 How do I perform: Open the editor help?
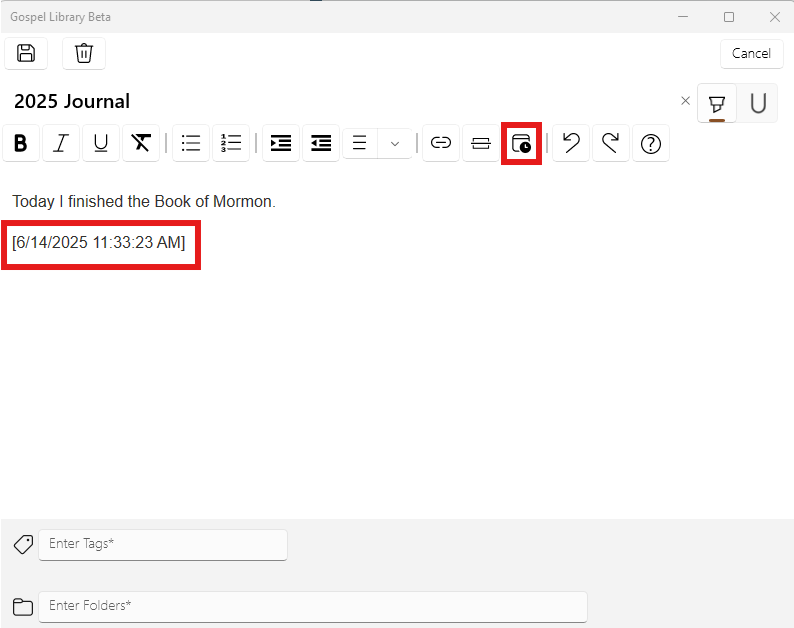coord(651,143)
